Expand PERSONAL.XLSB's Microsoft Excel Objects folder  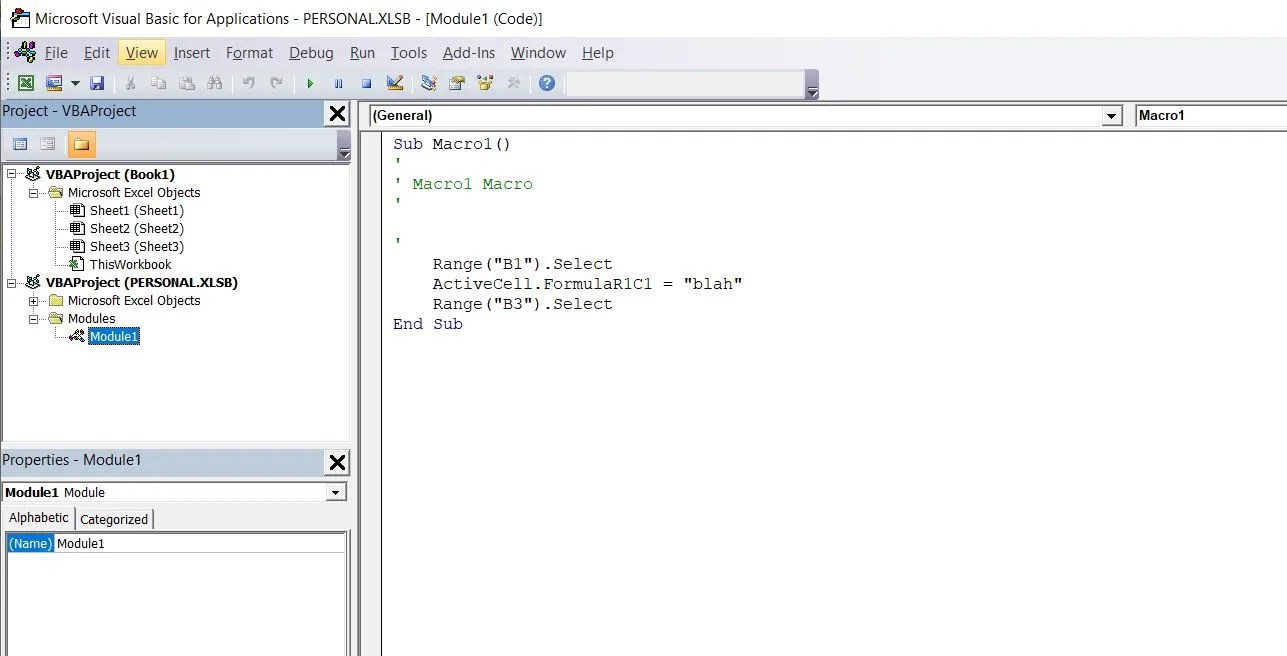33,301
